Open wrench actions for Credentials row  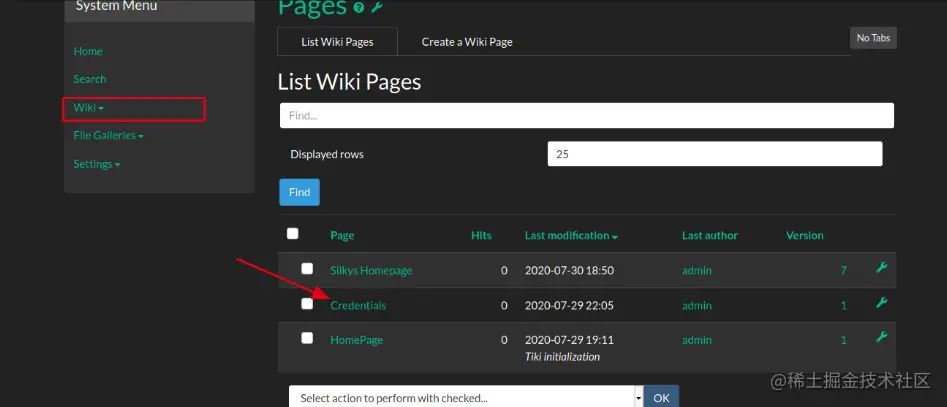pyautogui.click(x=881, y=303)
